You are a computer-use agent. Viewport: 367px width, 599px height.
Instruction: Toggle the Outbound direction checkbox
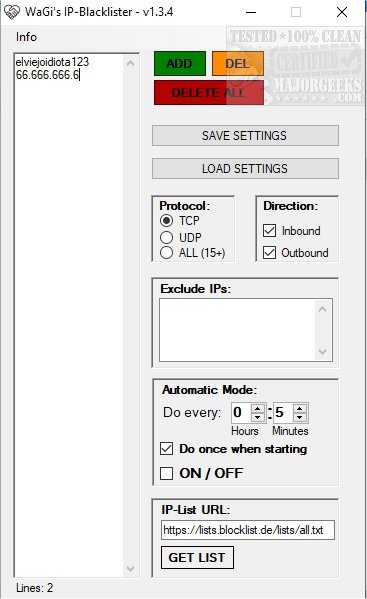pyautogui.click(x=270, y=253)
